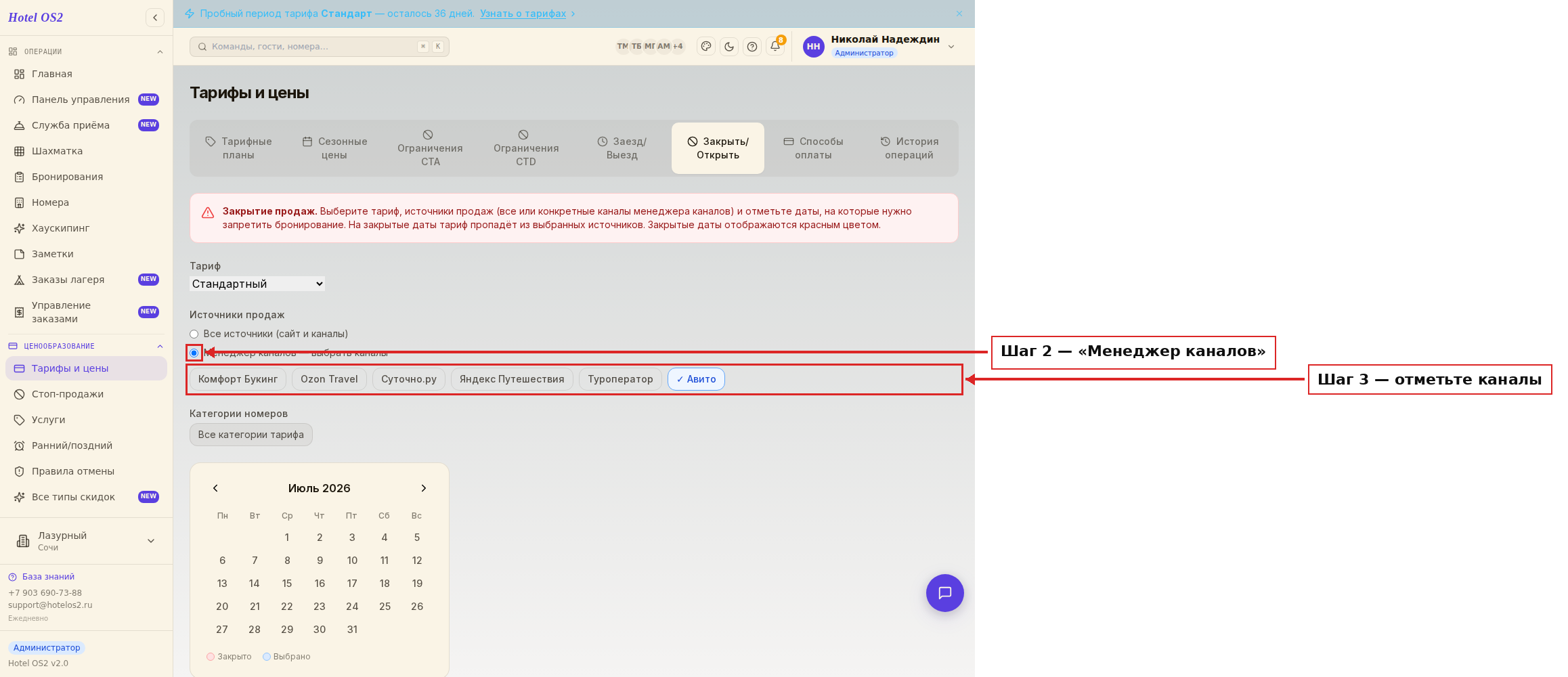The width and height of the screenshot is (1568, 677).
Task: Open notifications bell icon
Action: 775,47
